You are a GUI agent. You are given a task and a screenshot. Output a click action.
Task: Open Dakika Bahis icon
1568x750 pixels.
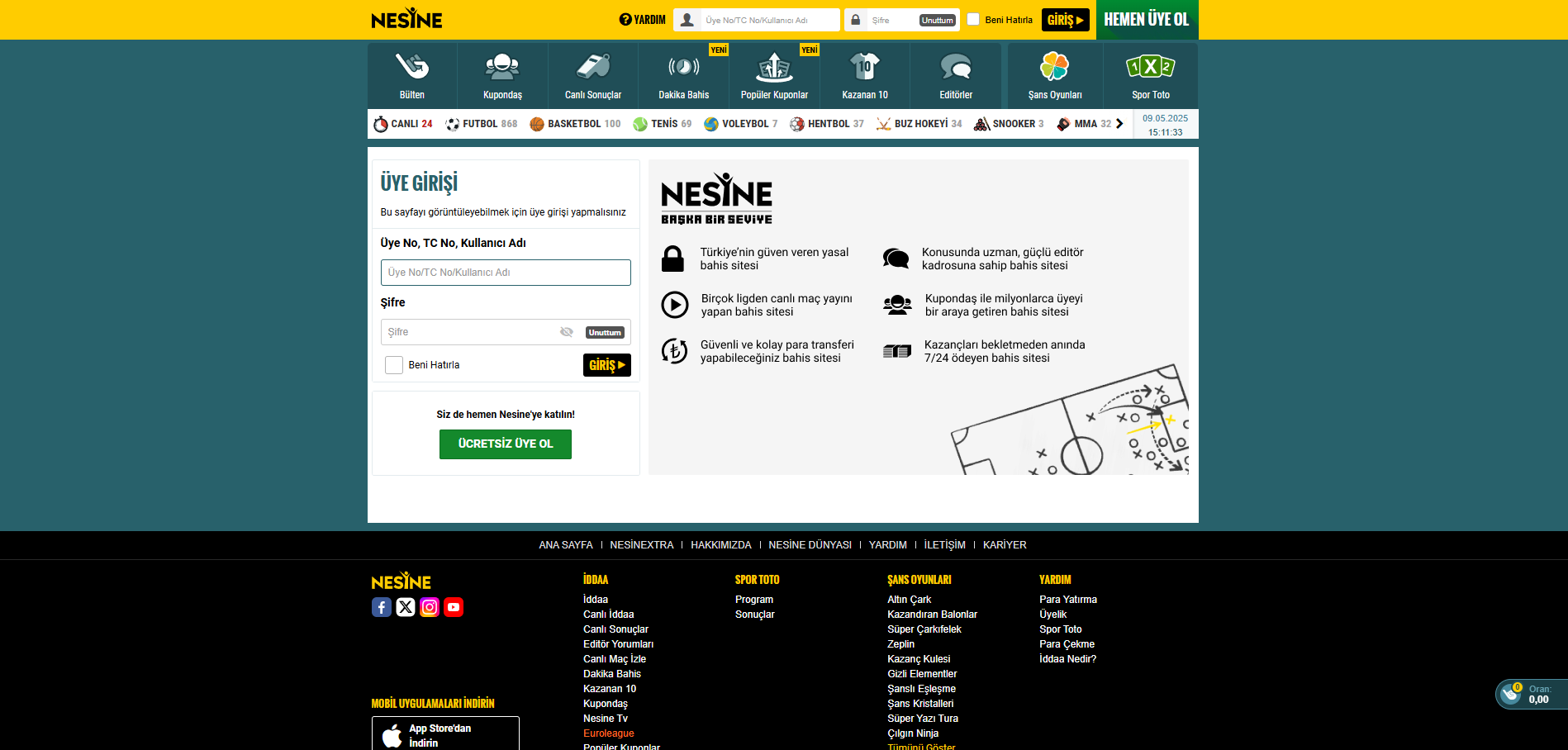(684, 66)
